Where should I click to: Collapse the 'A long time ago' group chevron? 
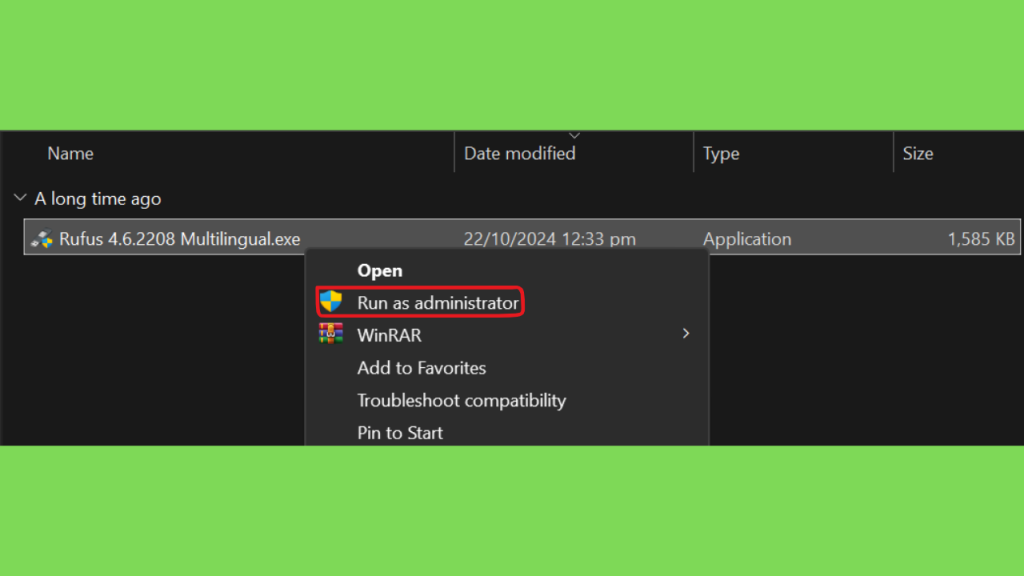[20, 198]
